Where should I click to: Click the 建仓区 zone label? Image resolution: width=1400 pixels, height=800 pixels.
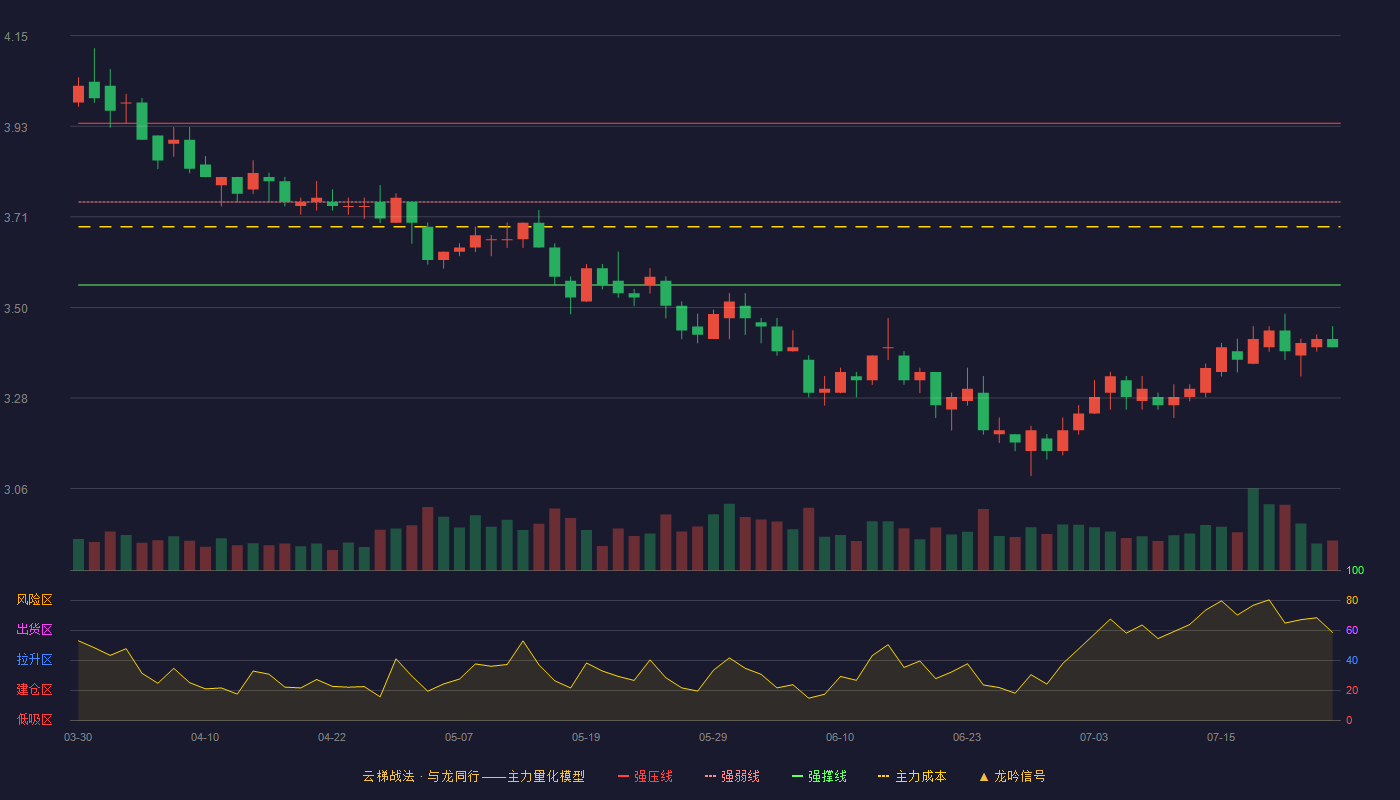click(34, 690)
